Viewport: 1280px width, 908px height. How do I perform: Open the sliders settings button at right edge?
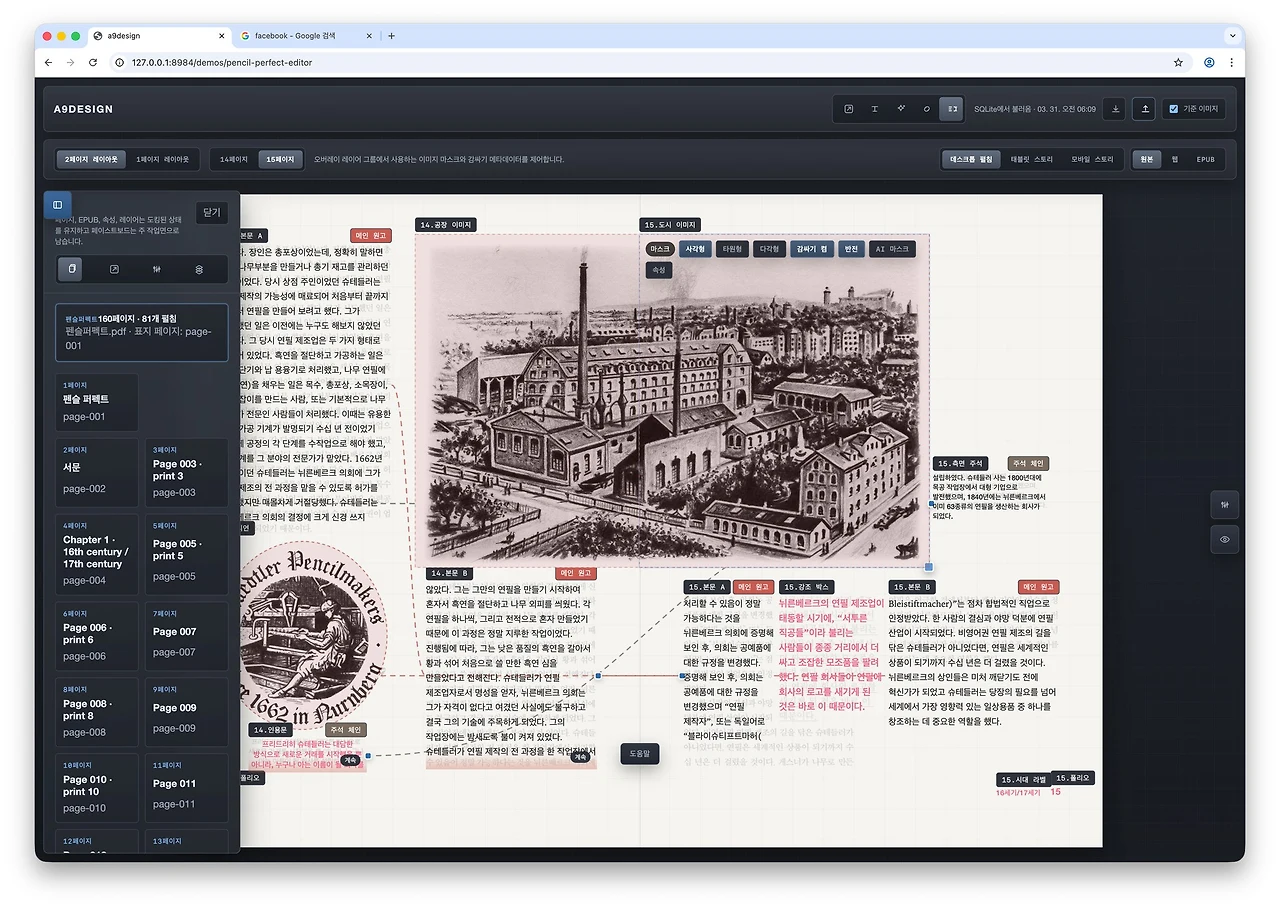tap(1224, 505)
